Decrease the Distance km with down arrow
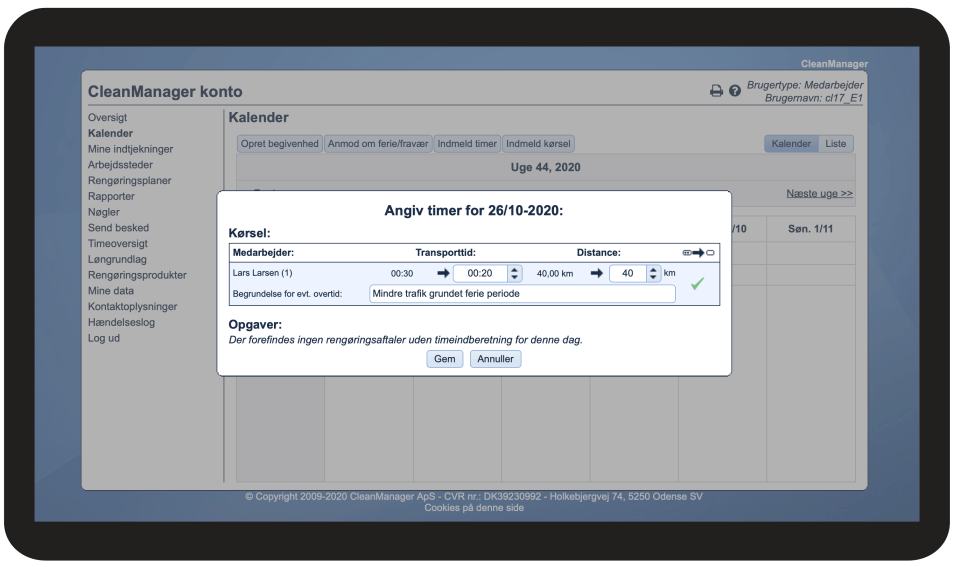The height and width of the screenshot is (567, 954). 653,277
